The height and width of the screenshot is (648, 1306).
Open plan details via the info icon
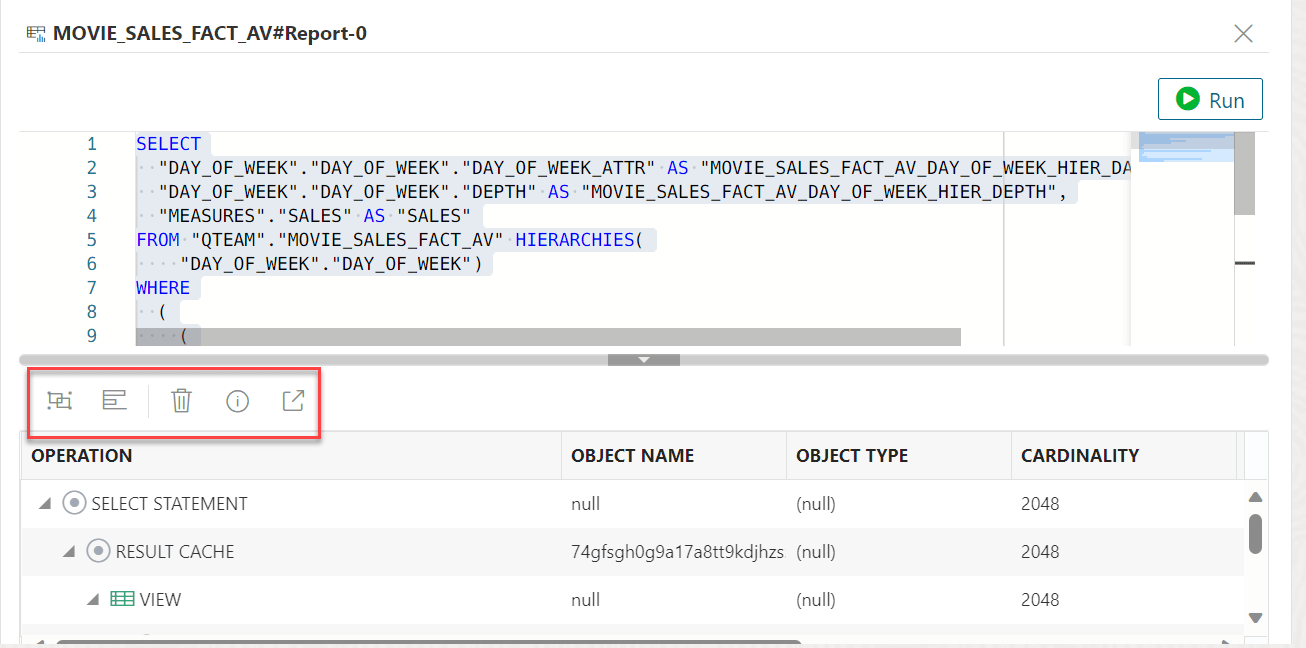pos(237,400)
